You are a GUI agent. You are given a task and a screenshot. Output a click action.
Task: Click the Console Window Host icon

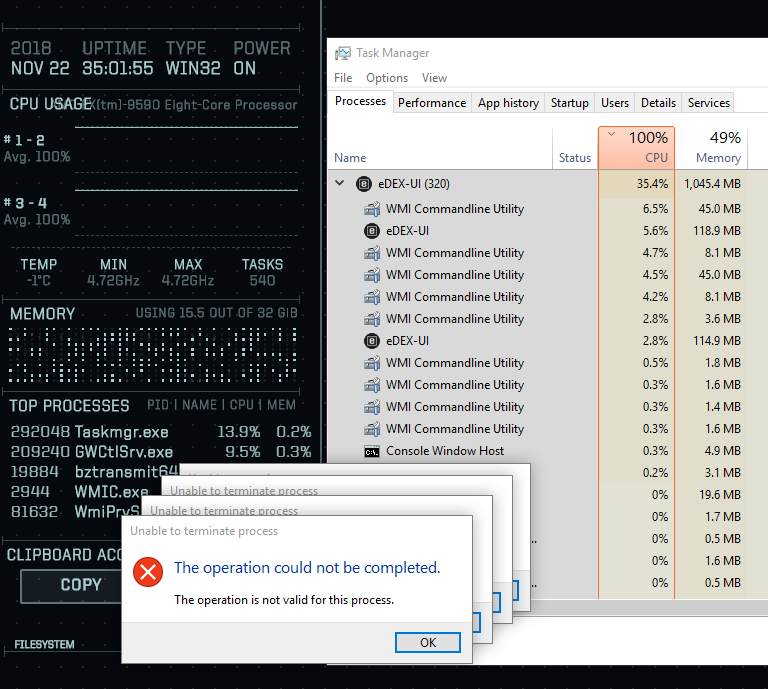click(x=372, y=451)
